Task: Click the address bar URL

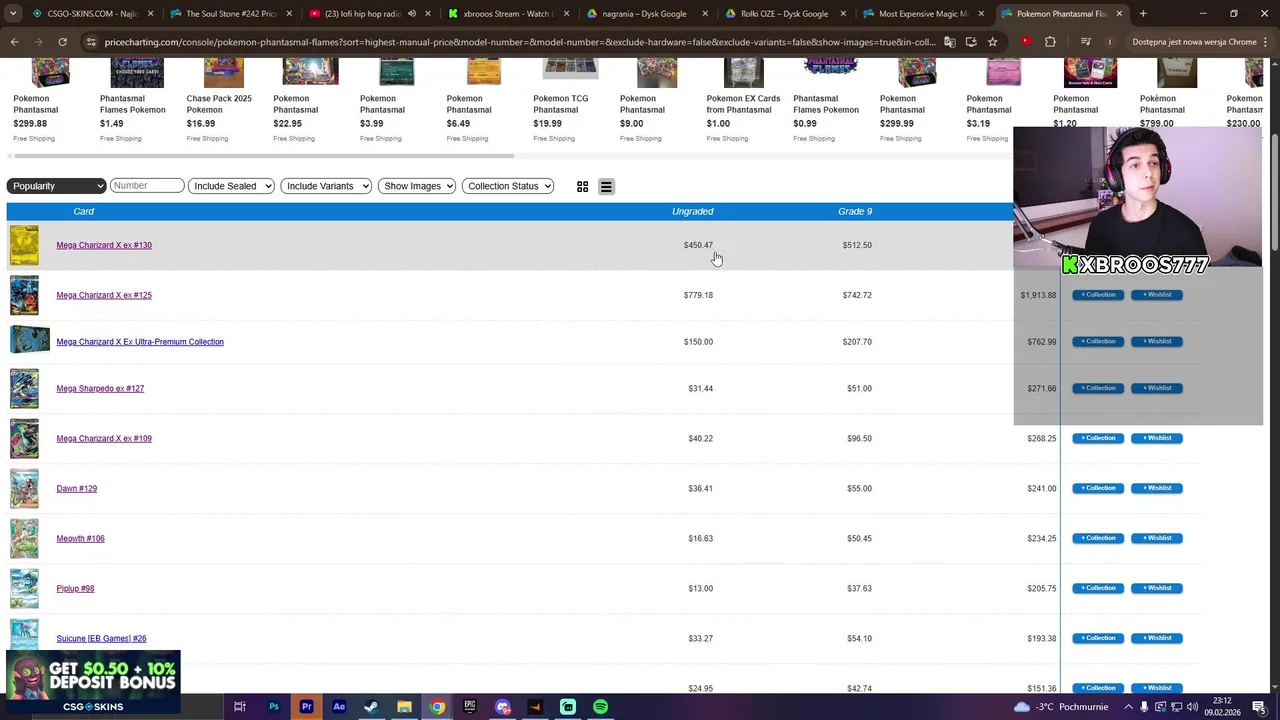Action: [x=520, y=42]
